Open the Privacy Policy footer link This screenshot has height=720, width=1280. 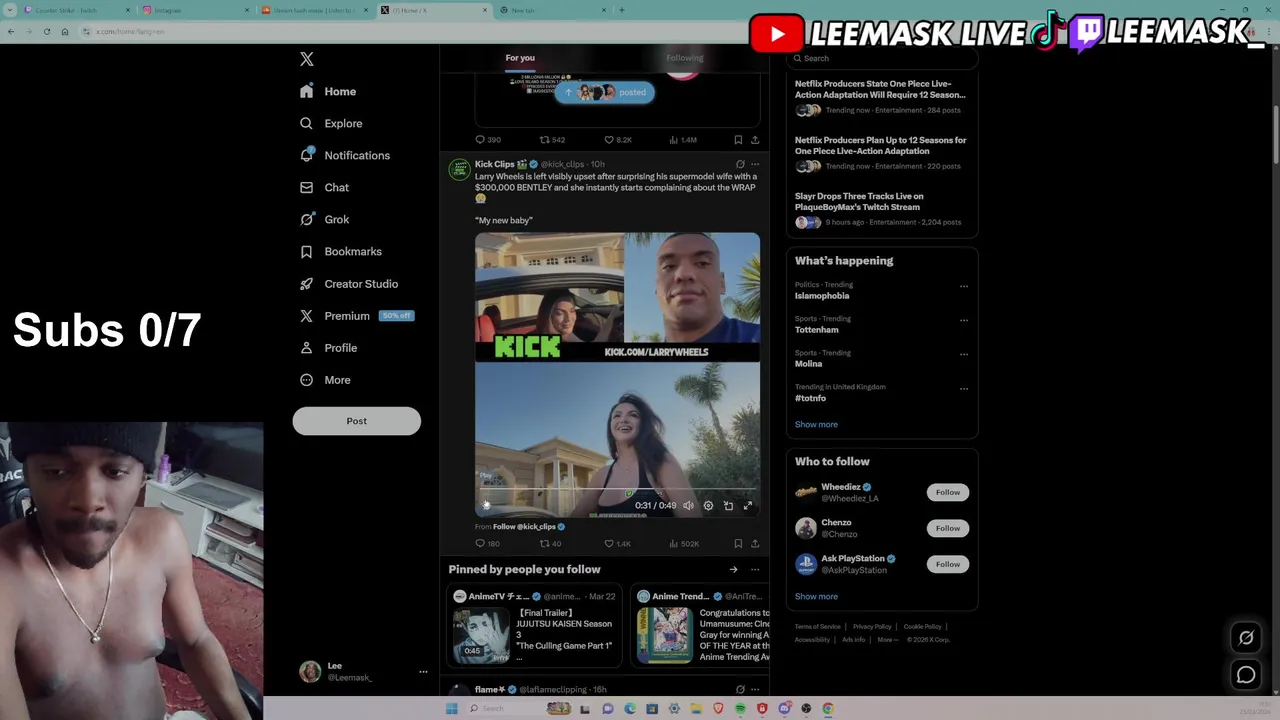872,627
